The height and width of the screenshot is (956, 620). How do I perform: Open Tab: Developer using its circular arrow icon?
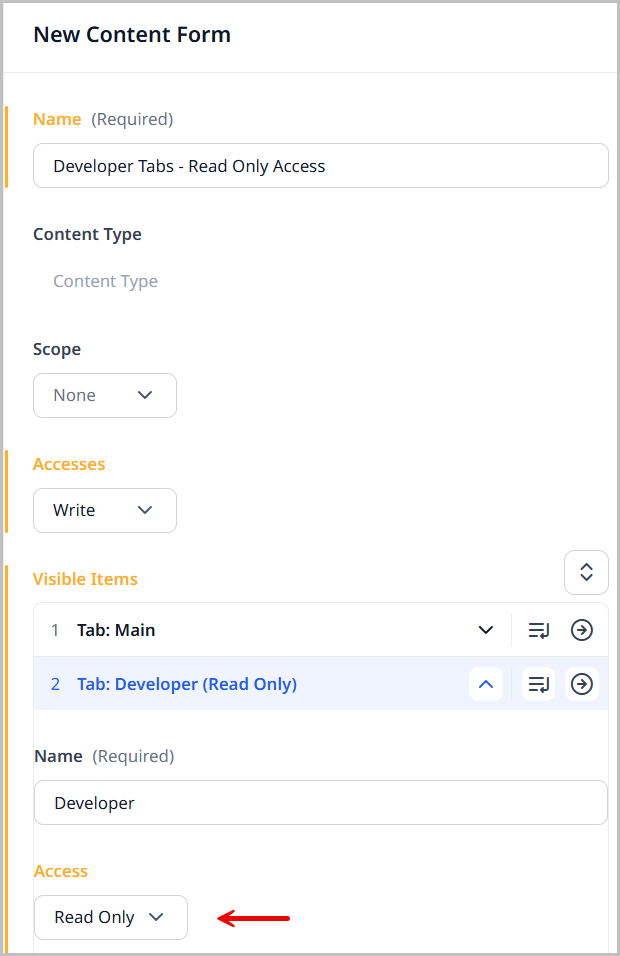coord(582,684)
